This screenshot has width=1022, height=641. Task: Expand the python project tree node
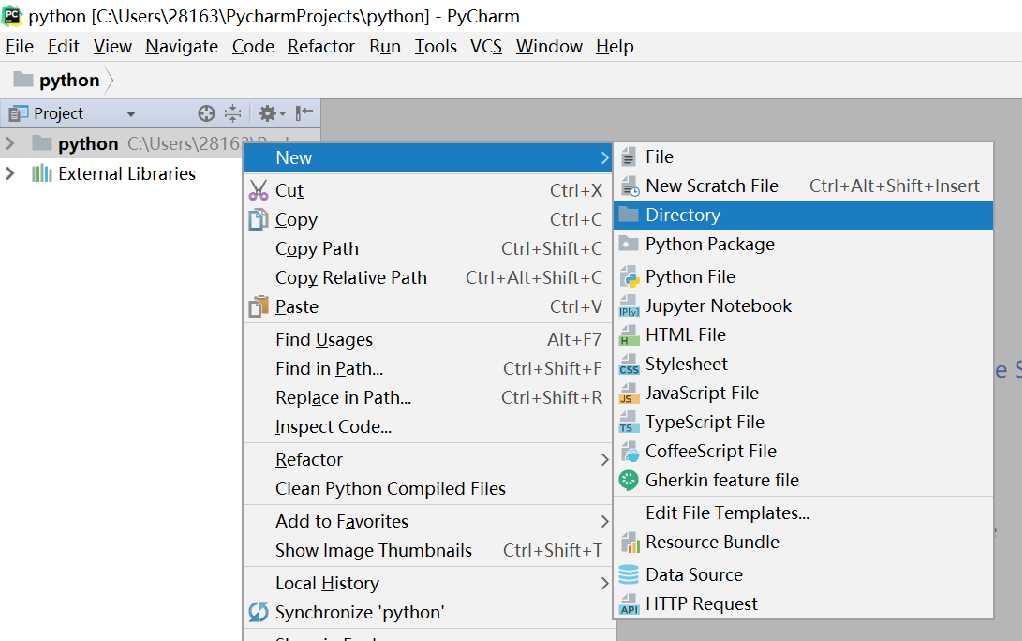pyautogui.click(x=10, y=143)
